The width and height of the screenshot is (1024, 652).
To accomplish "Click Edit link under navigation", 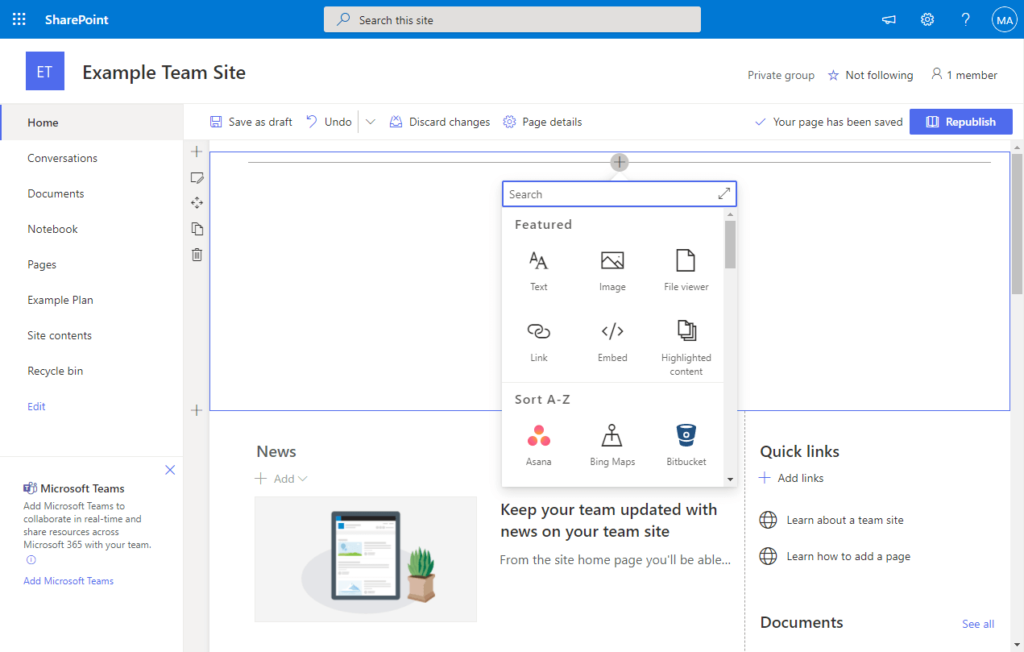I will pos(36,406).
